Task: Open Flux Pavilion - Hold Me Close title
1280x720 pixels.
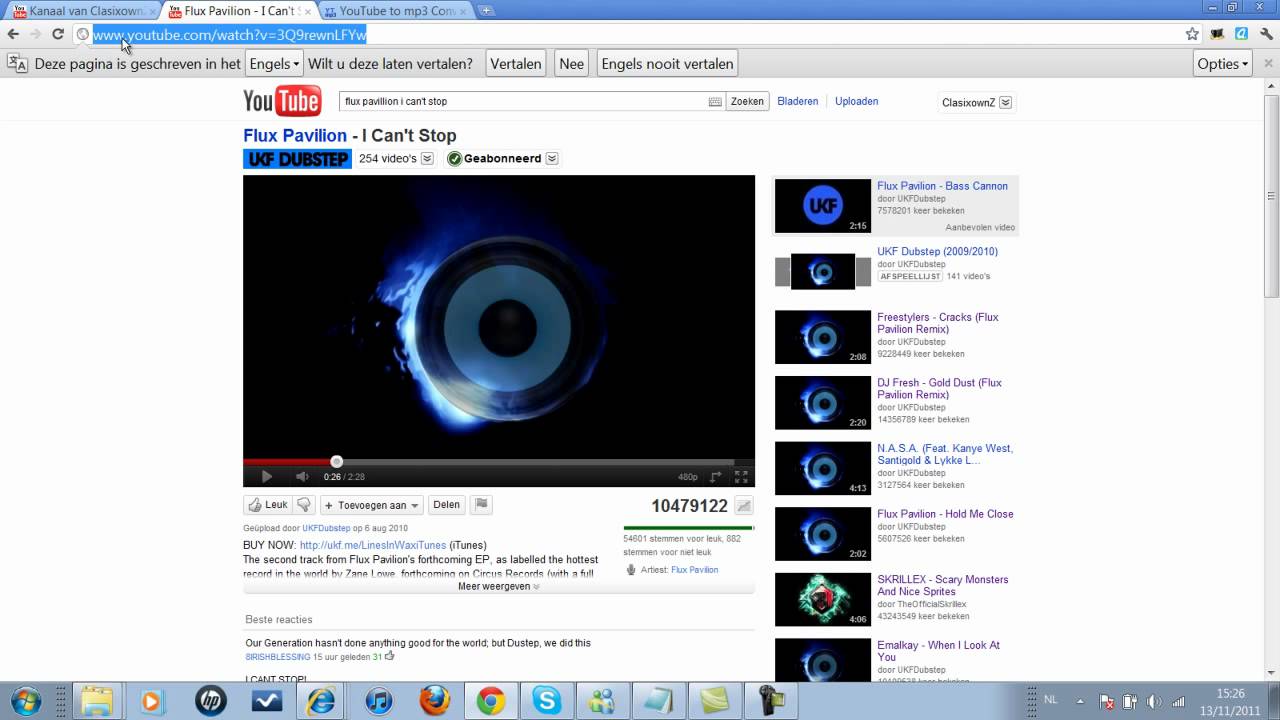Action: [945, 514]
